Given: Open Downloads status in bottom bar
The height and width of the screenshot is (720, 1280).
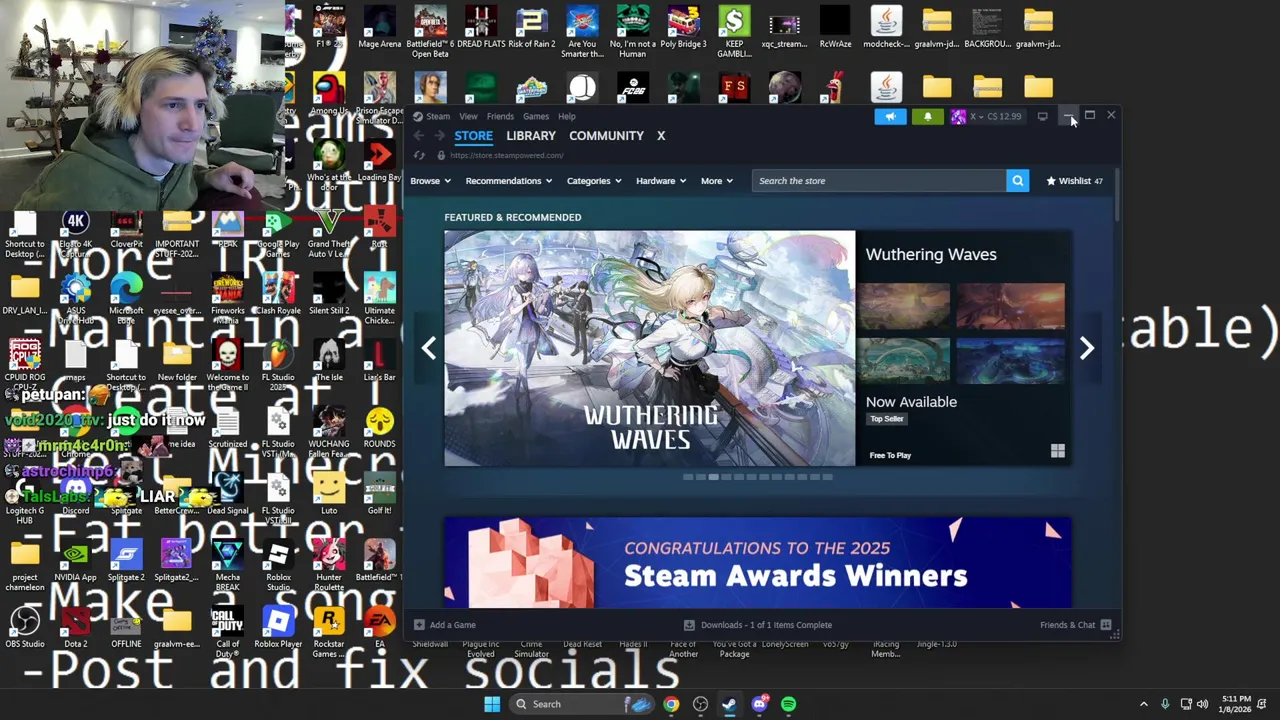Looking at the screenshot, I should click(758, 625).
